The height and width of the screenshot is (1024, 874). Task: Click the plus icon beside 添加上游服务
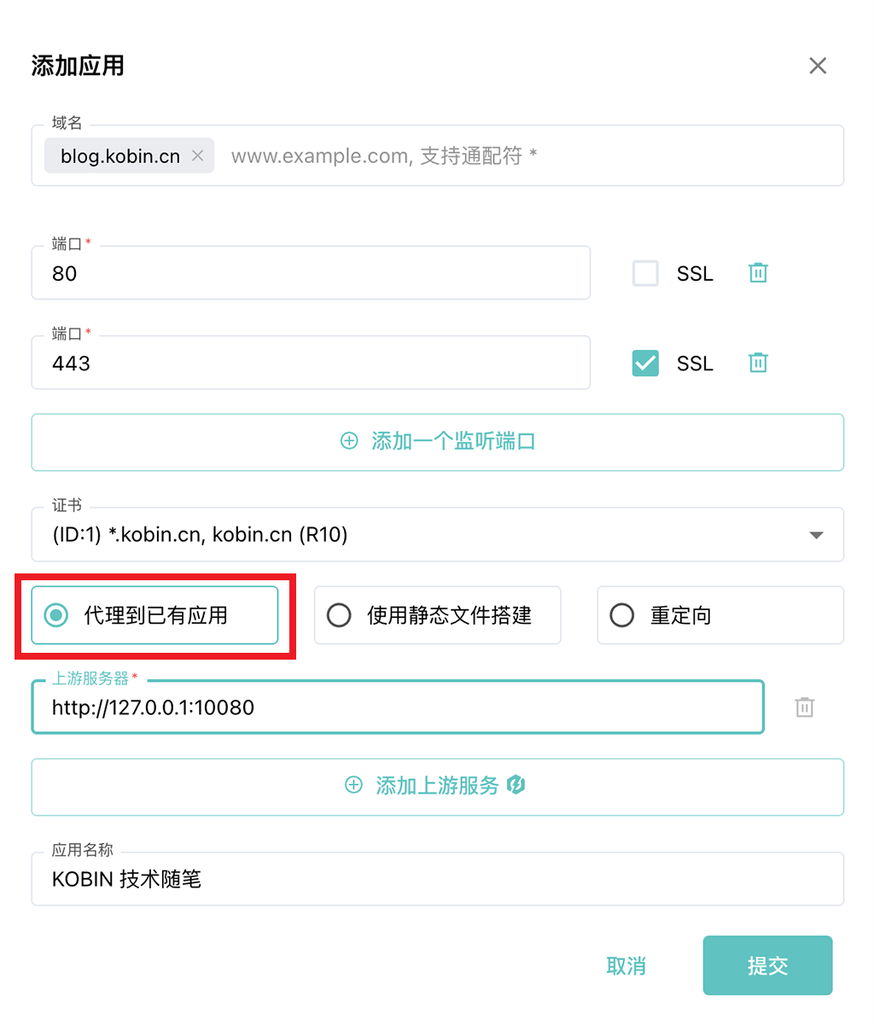(354, 785)
